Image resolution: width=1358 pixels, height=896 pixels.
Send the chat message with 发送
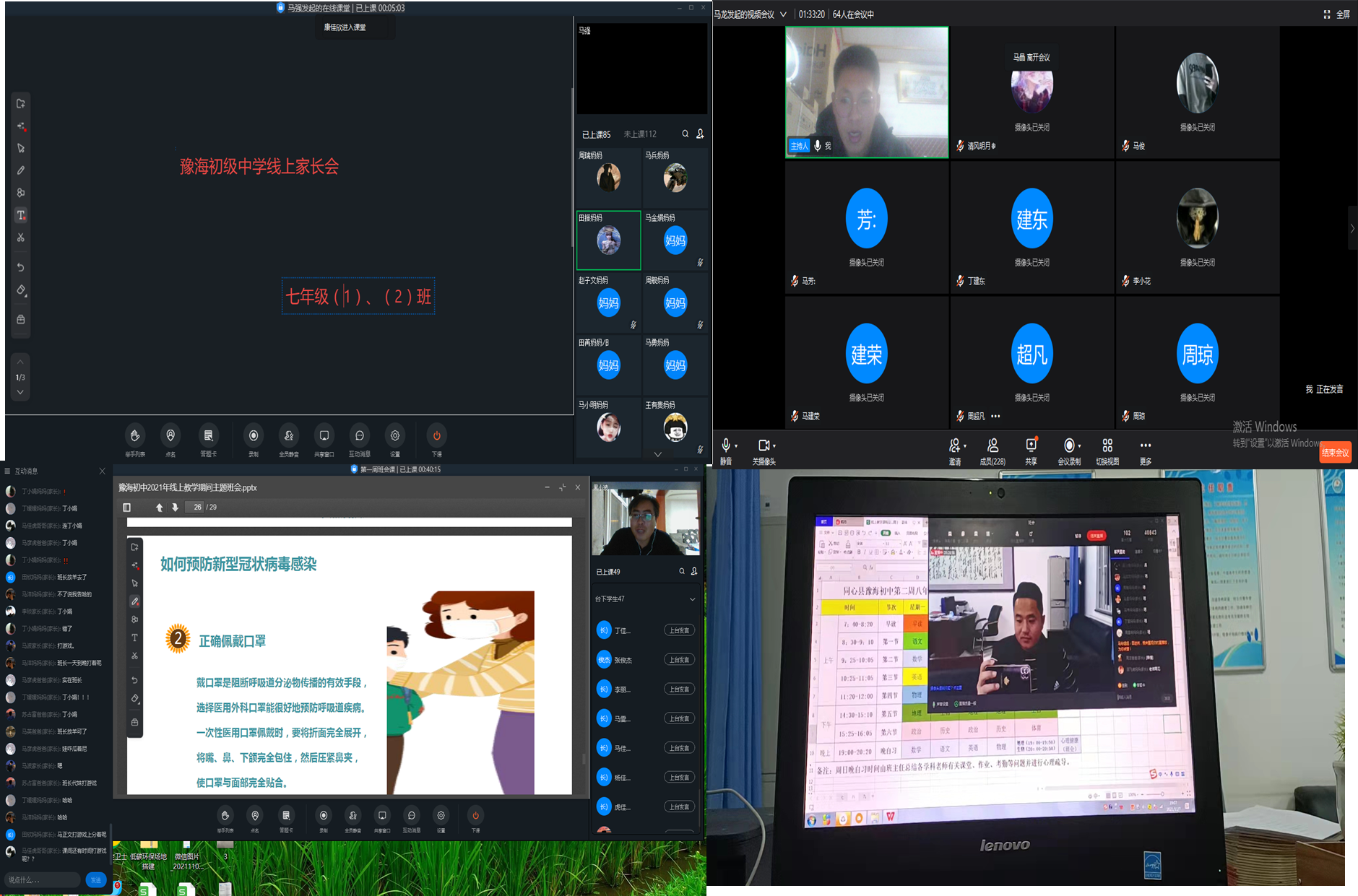(96, 879)
